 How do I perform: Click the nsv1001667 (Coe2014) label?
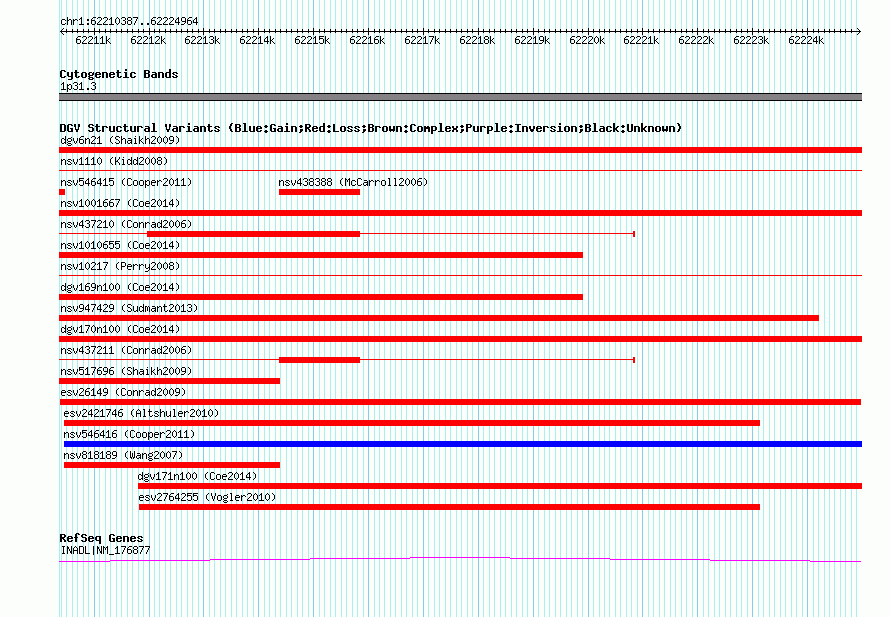120,203
